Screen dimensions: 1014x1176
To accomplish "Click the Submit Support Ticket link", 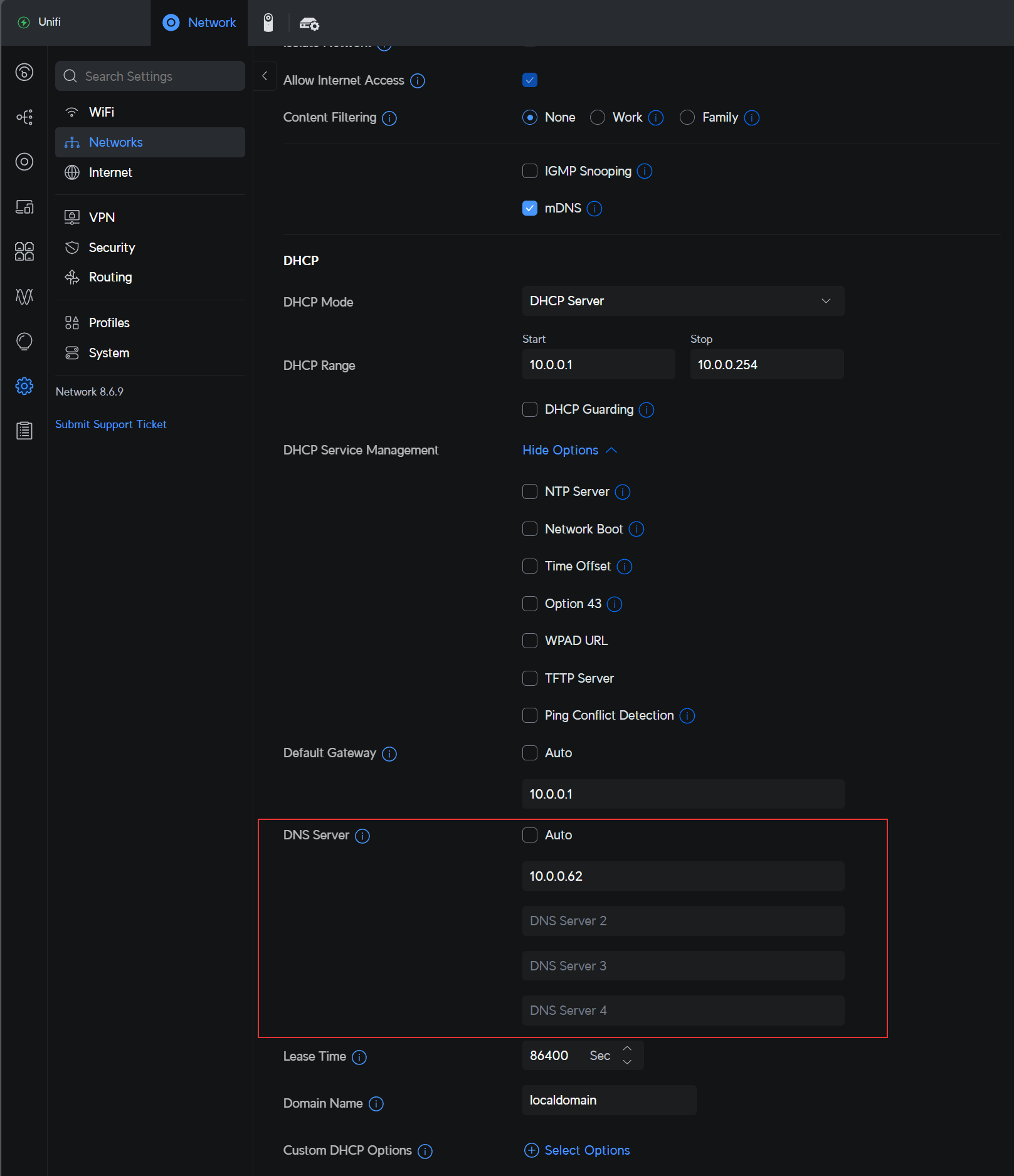I will 111,424.
